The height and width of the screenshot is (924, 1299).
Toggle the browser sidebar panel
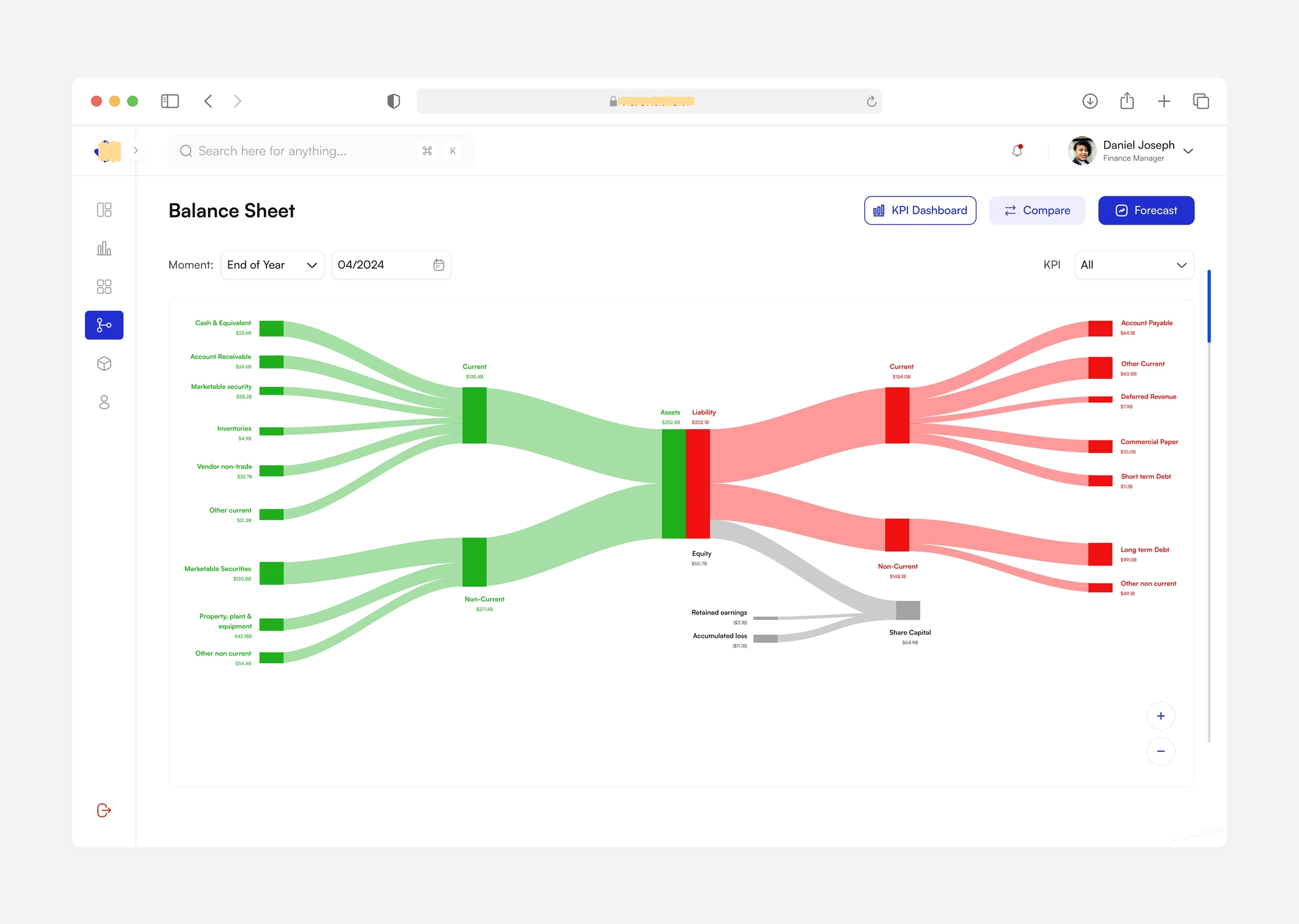170,101
